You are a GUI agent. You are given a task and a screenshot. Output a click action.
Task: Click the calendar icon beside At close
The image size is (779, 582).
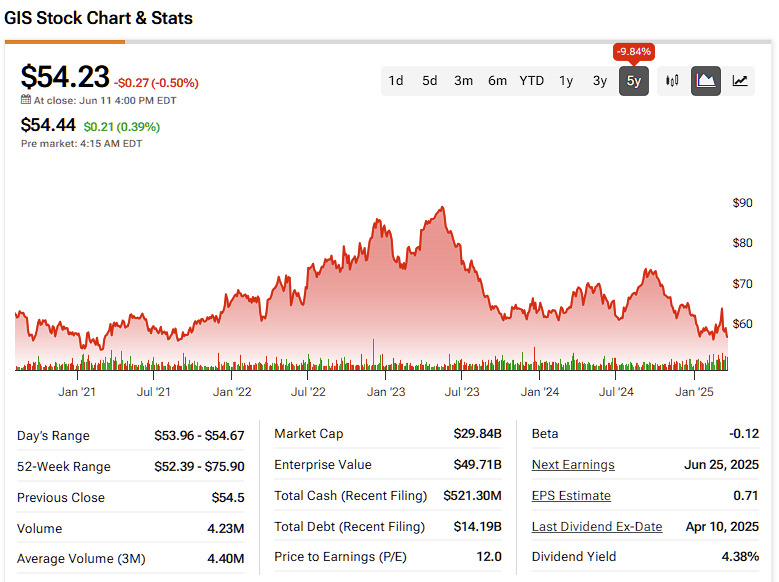(x=26, y=100)
